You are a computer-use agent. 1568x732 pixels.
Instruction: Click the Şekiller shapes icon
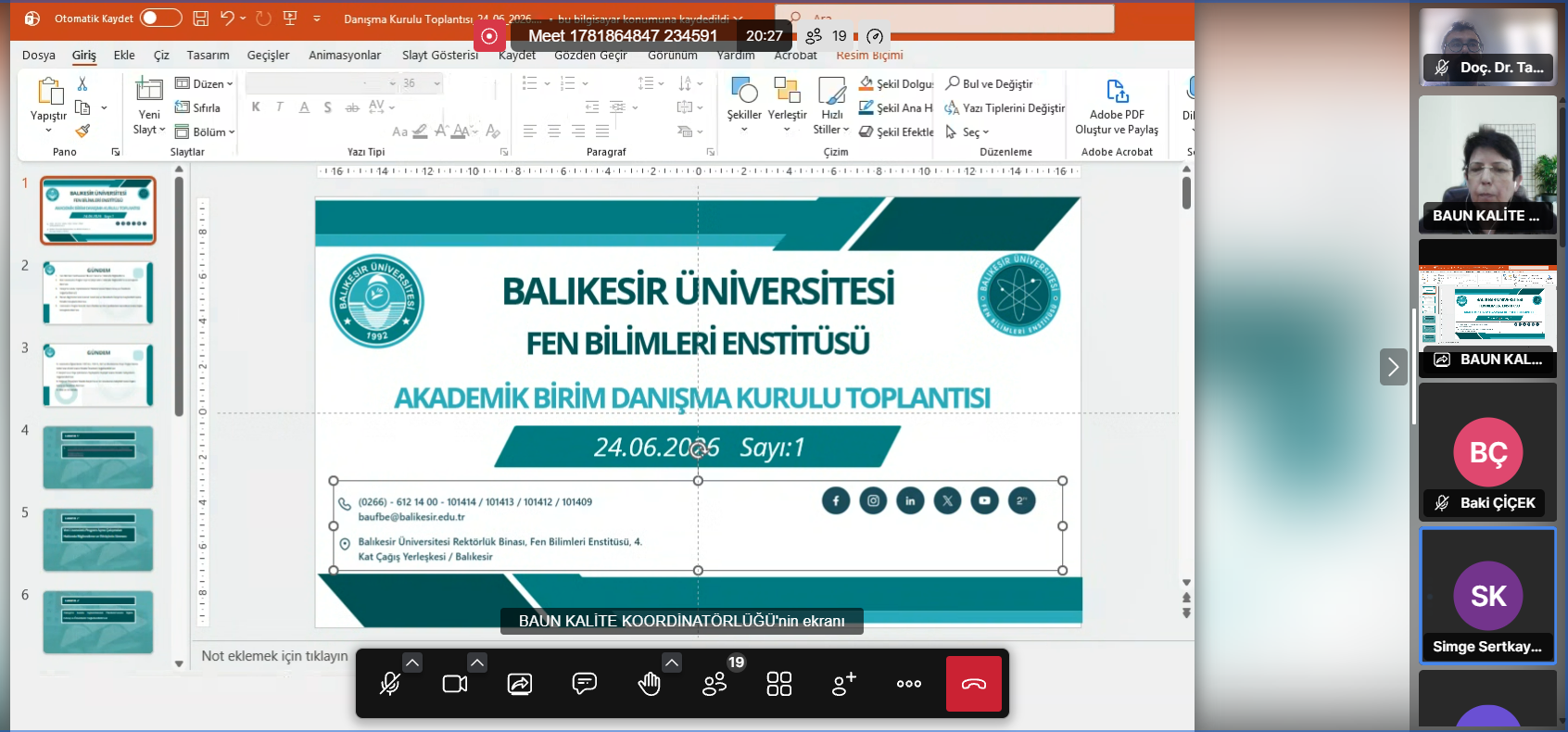point(744,91)
